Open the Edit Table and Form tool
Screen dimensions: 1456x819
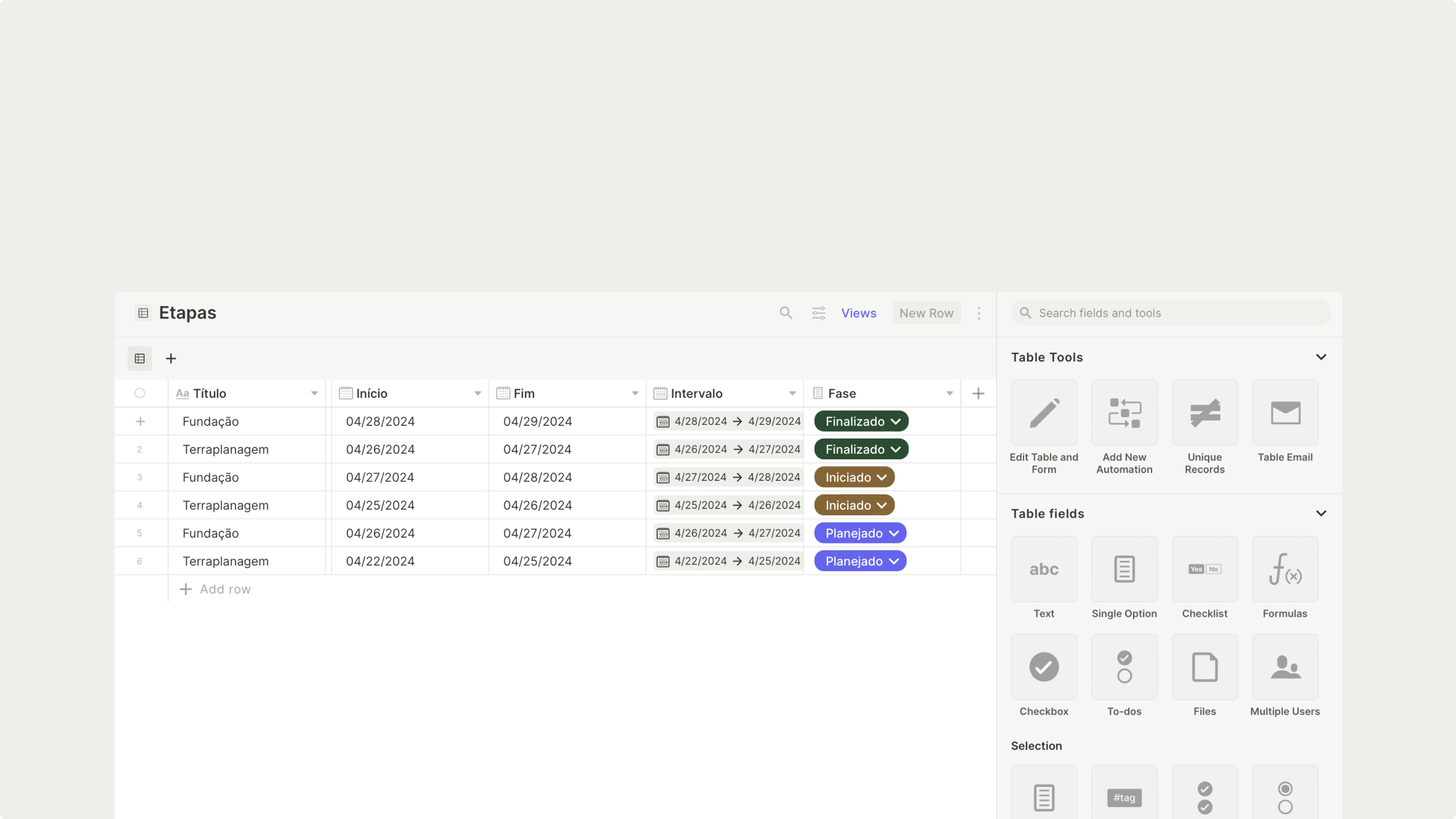pyautogui.click(x=1044, y=413)
